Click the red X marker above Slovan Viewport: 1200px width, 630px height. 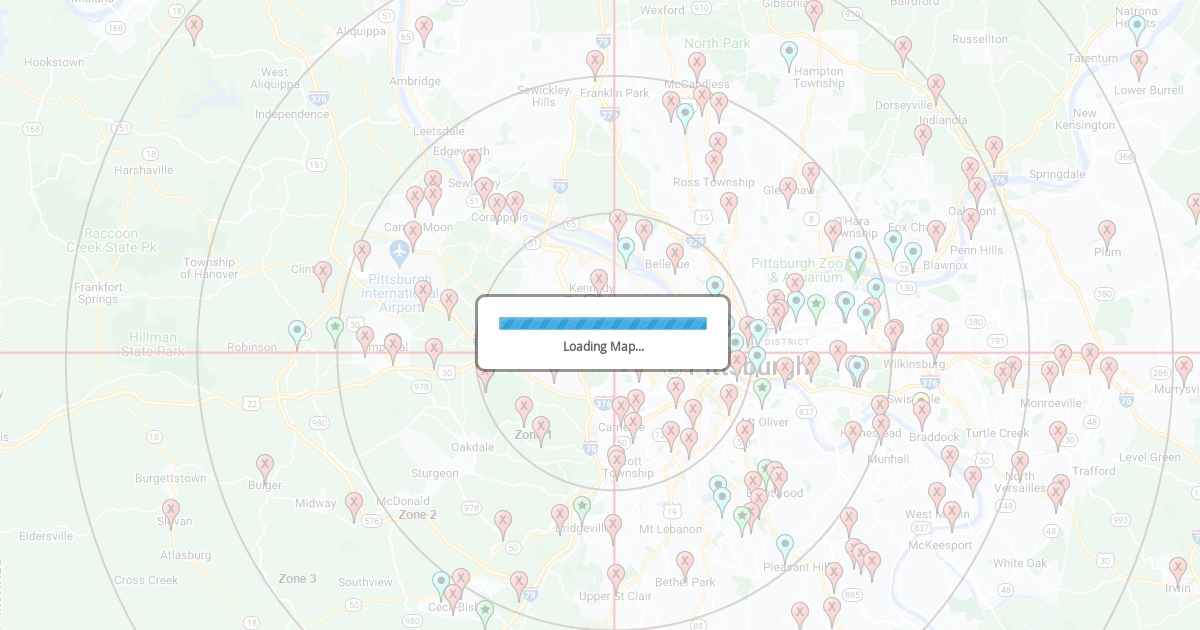point(171,511)
